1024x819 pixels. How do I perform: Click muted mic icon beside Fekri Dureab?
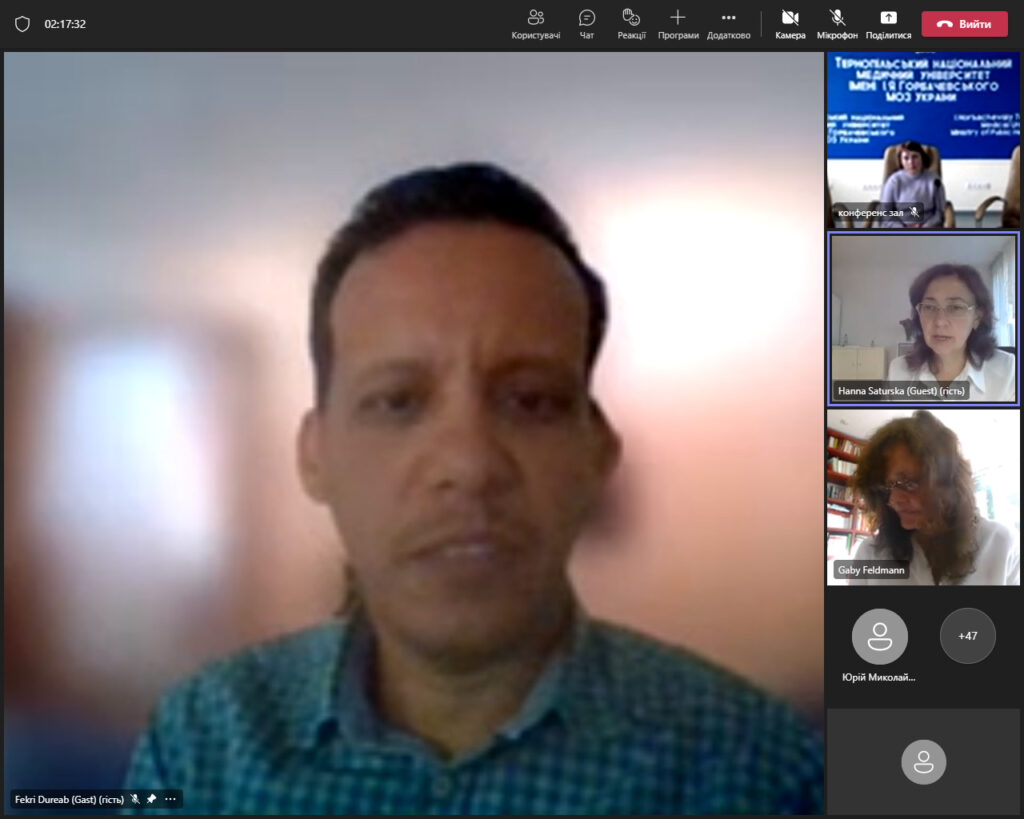135,799
